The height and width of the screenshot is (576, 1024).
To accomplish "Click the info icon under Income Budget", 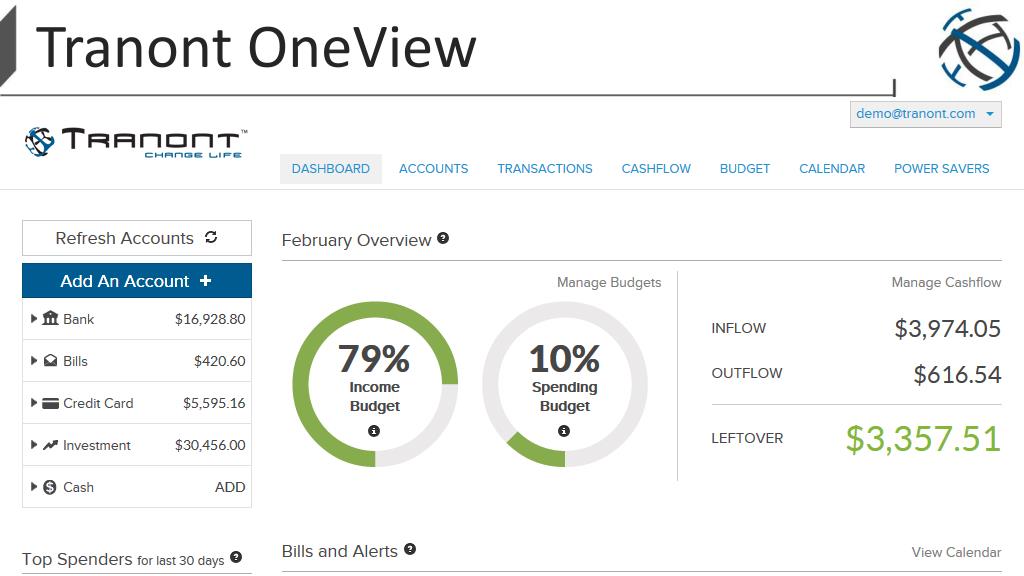I will pyautogui.click(x=374, y=430).
